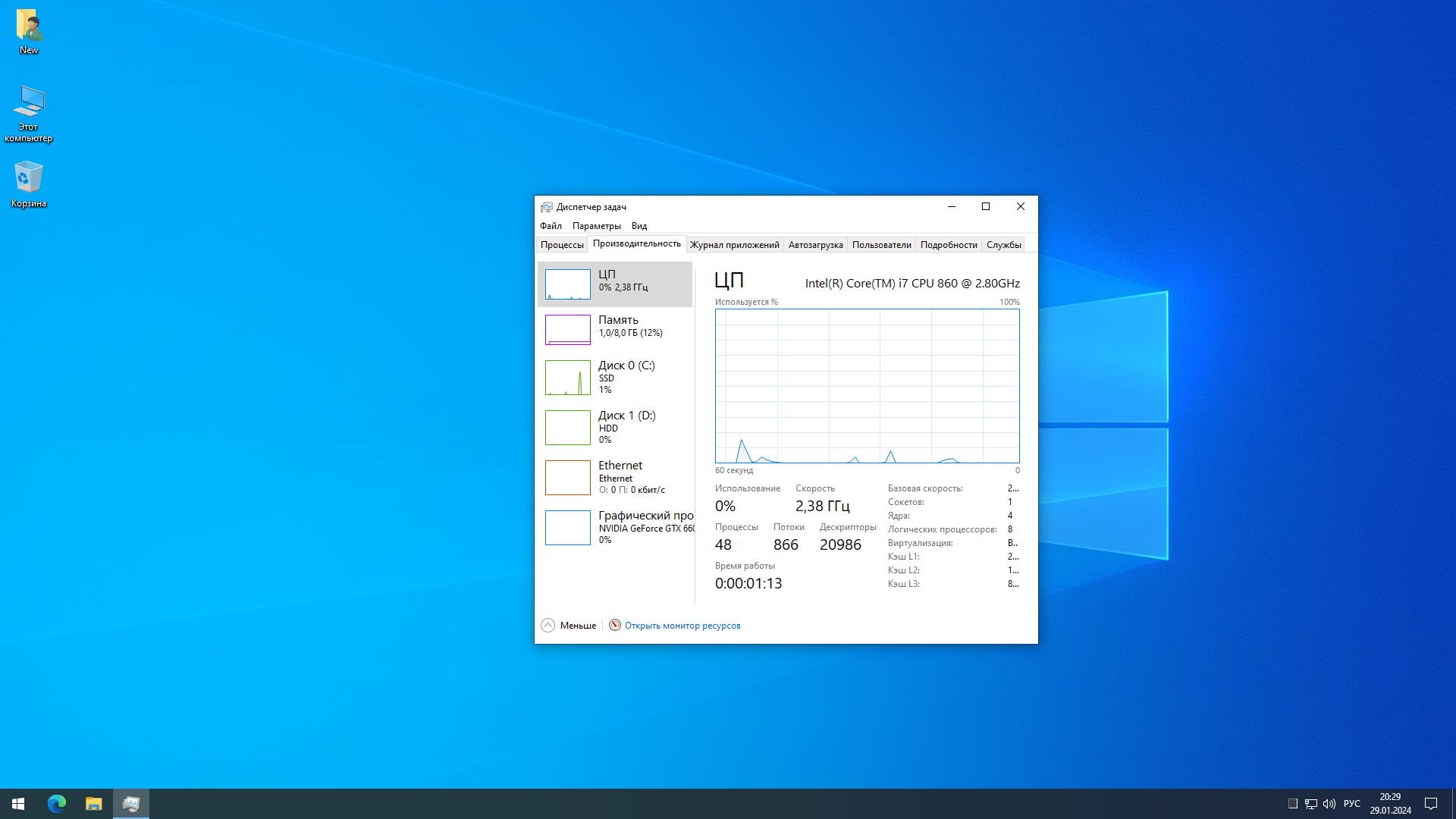The width and height of the screenshot is (1456, 819).
Task: Open the Параметры menu
Action: (x=596, y=226)
